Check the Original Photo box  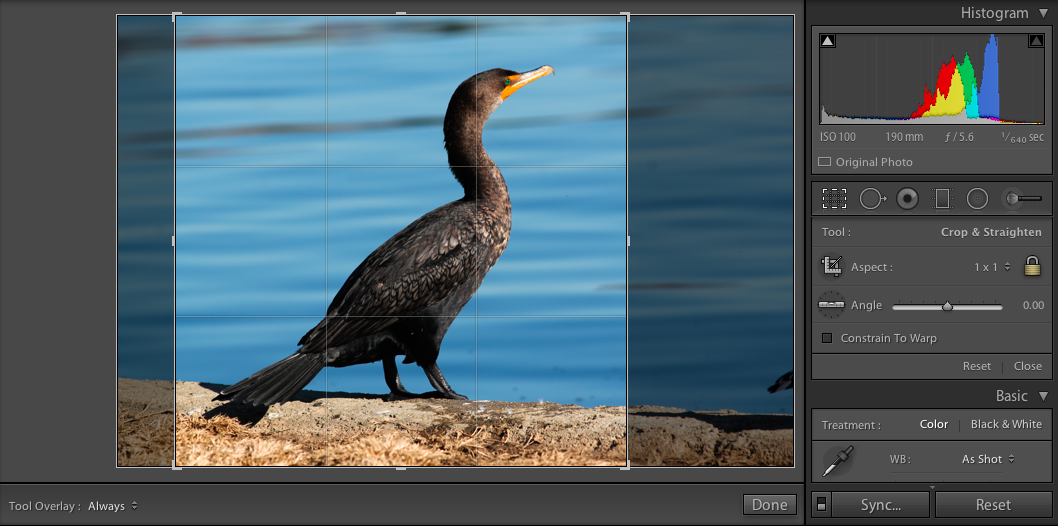click(x=824, y=162)
